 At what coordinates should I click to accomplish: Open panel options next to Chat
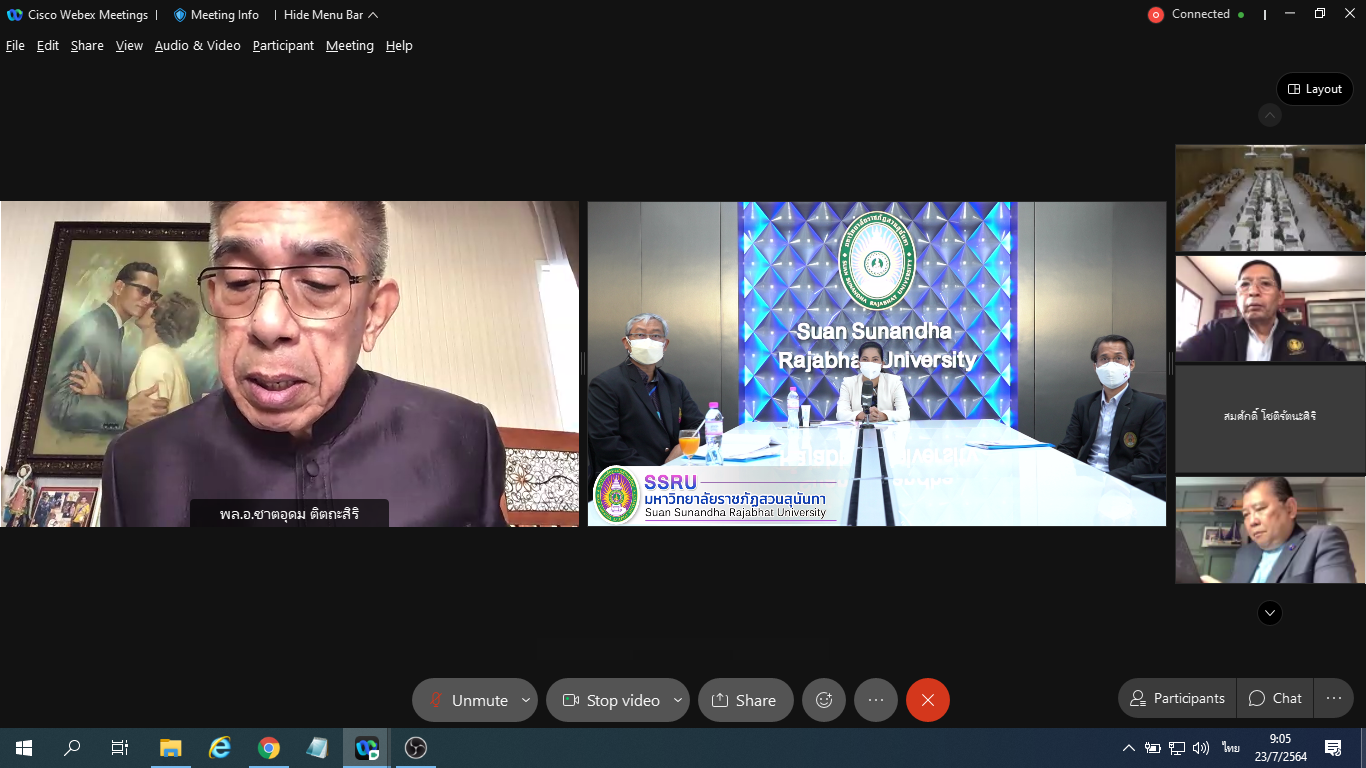click(1333, 698)
